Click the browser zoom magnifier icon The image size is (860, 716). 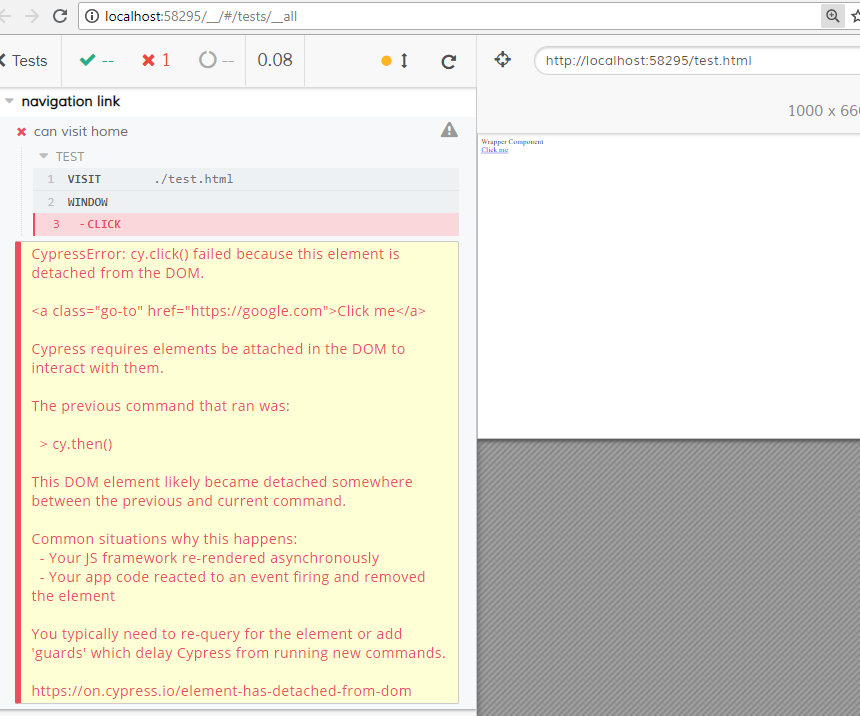point(832,16)
